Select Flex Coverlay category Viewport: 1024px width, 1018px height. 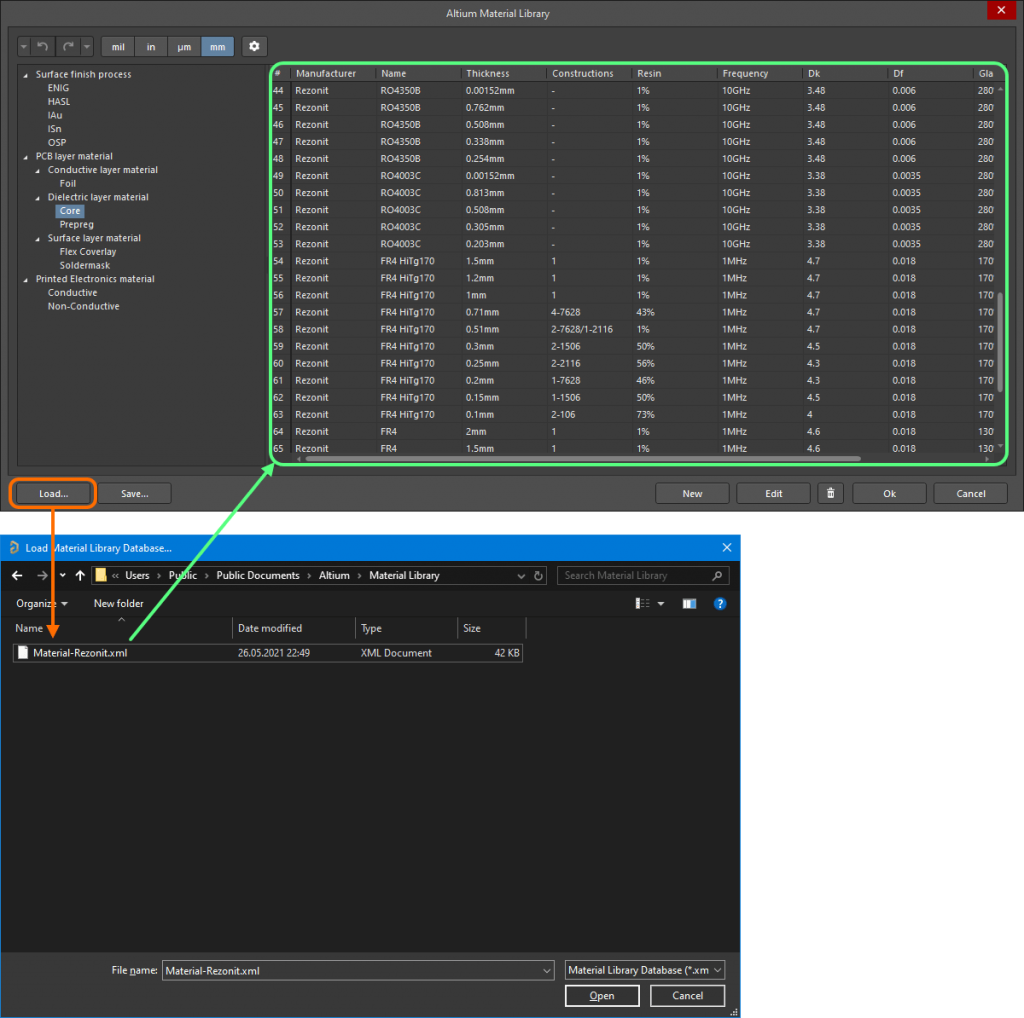point(88,251)
